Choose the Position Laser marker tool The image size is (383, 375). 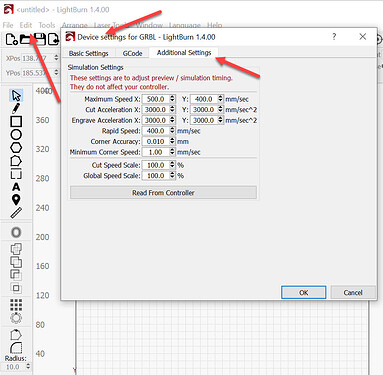tap(16, 200)
